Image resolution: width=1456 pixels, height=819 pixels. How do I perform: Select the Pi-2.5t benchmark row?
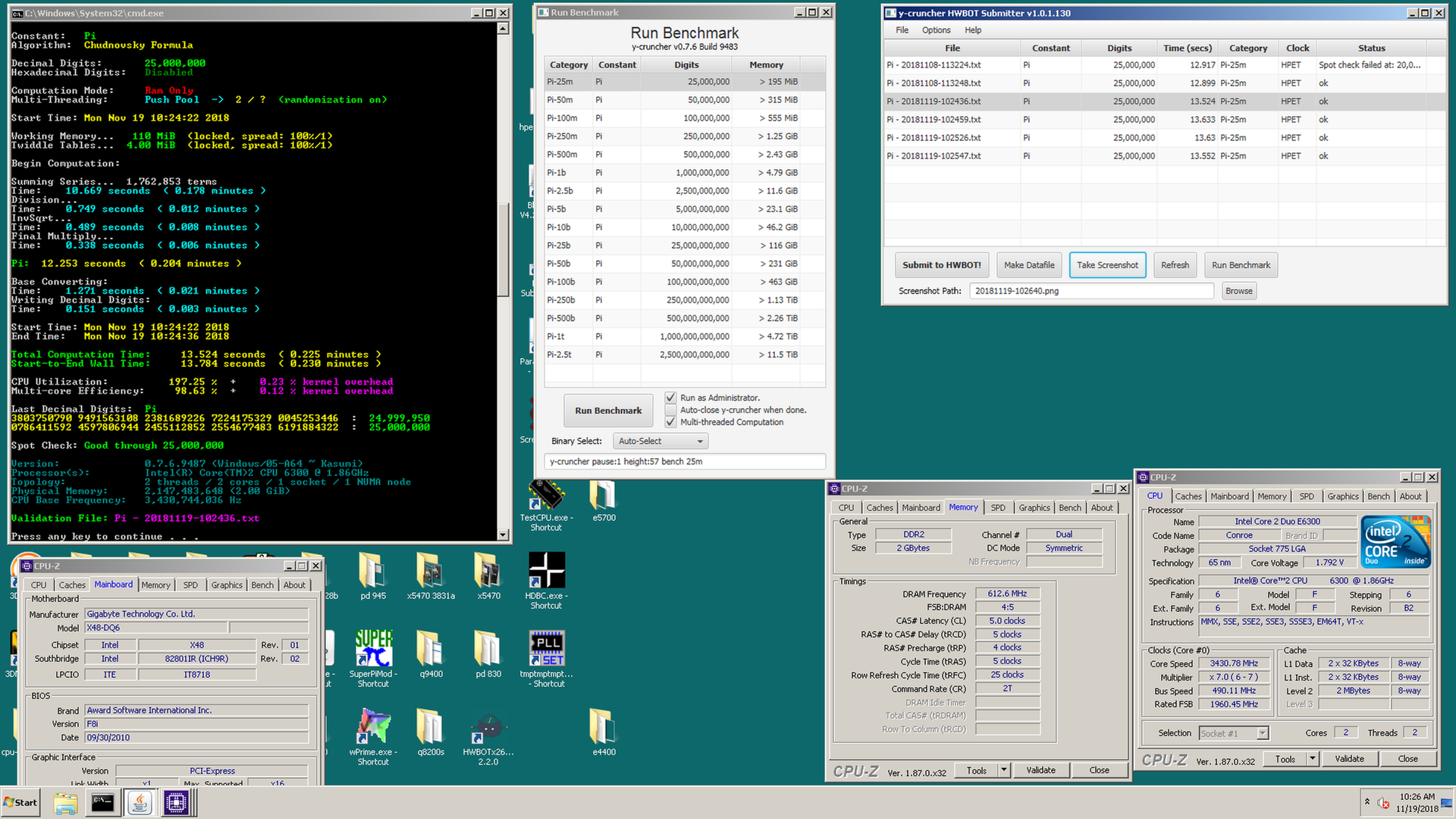point(685,355)
